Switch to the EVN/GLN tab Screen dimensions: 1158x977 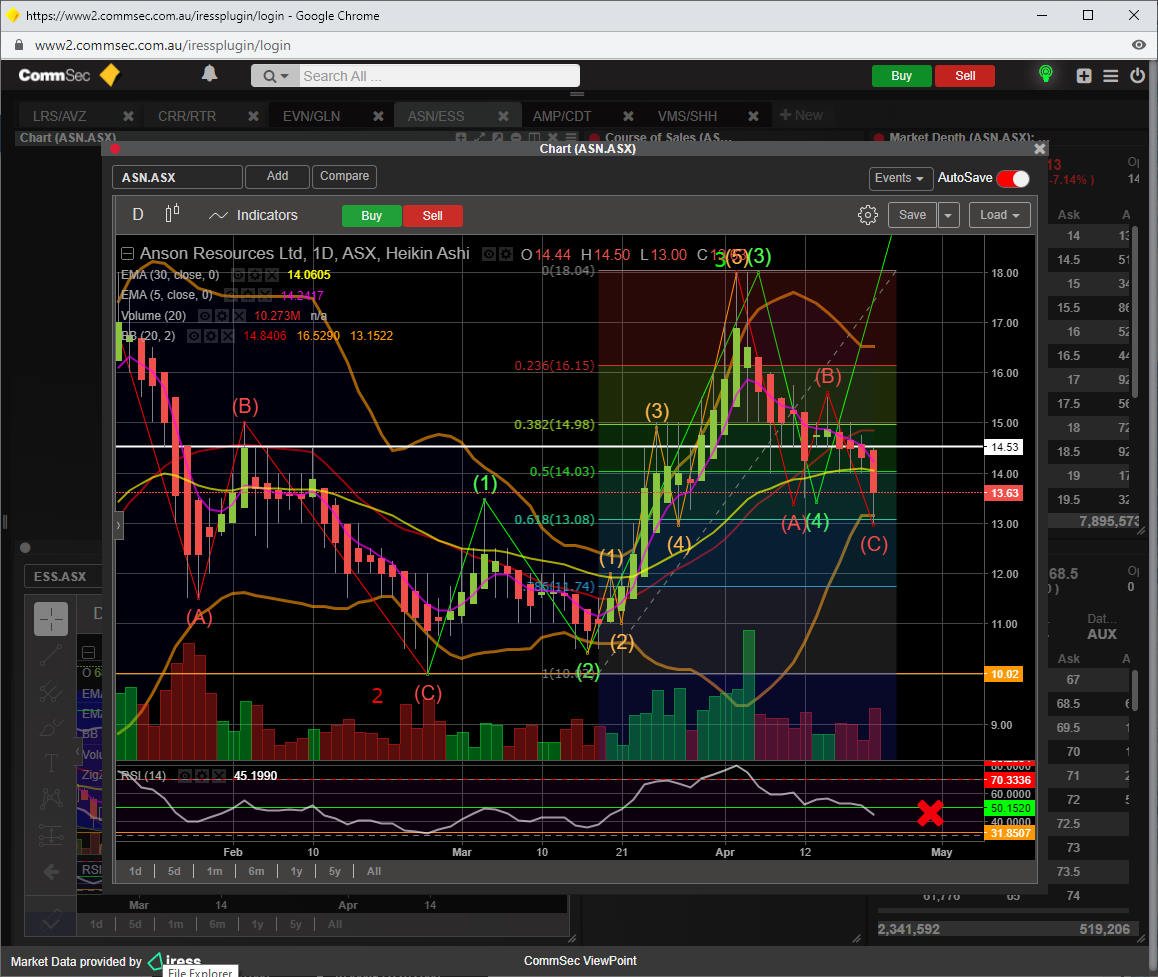click(x=312, y=116)
